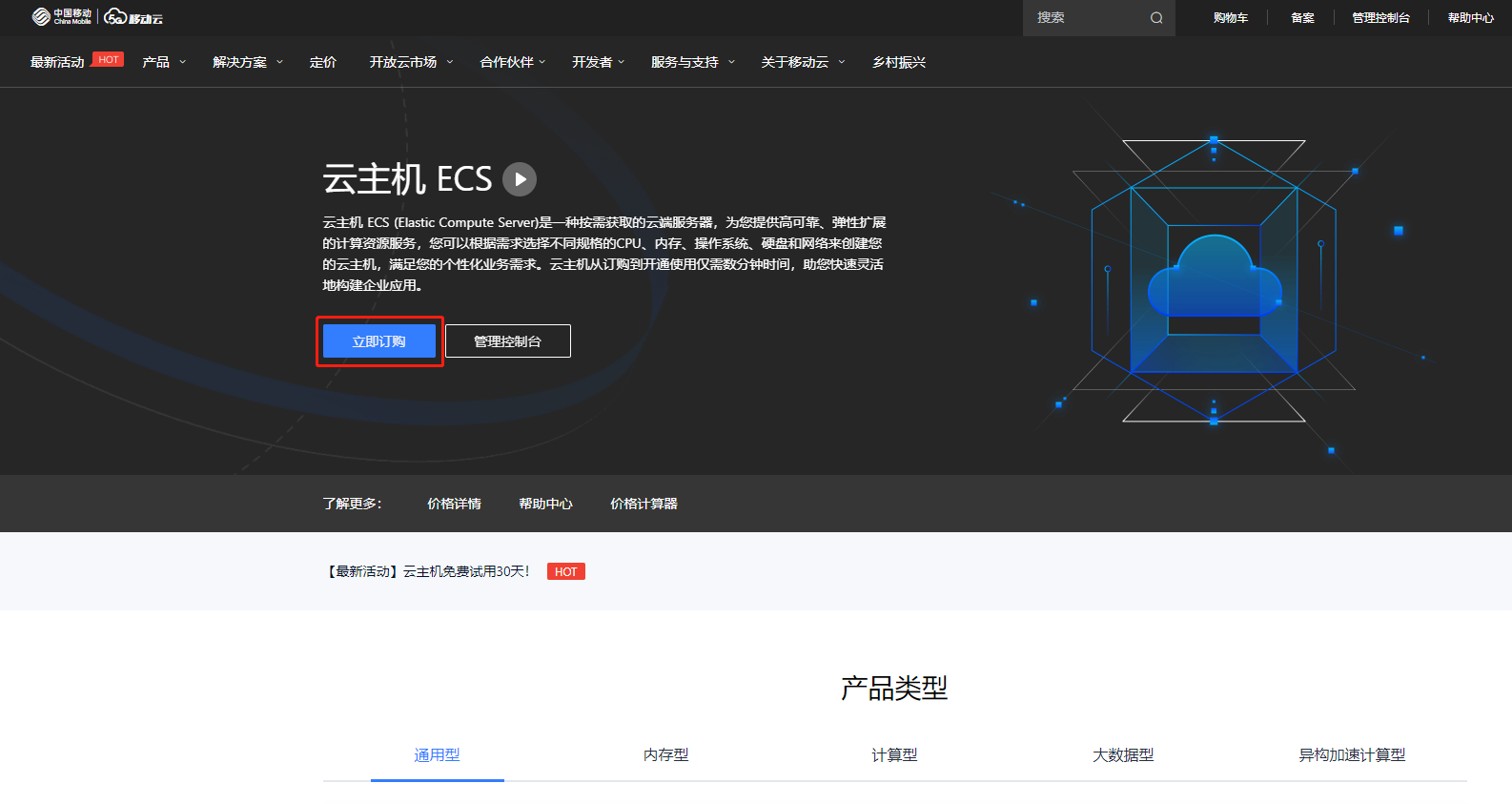The image size is (1512, 804).
Task: Expand the 关于移动云 dropdown
Action: pos(803,62)
